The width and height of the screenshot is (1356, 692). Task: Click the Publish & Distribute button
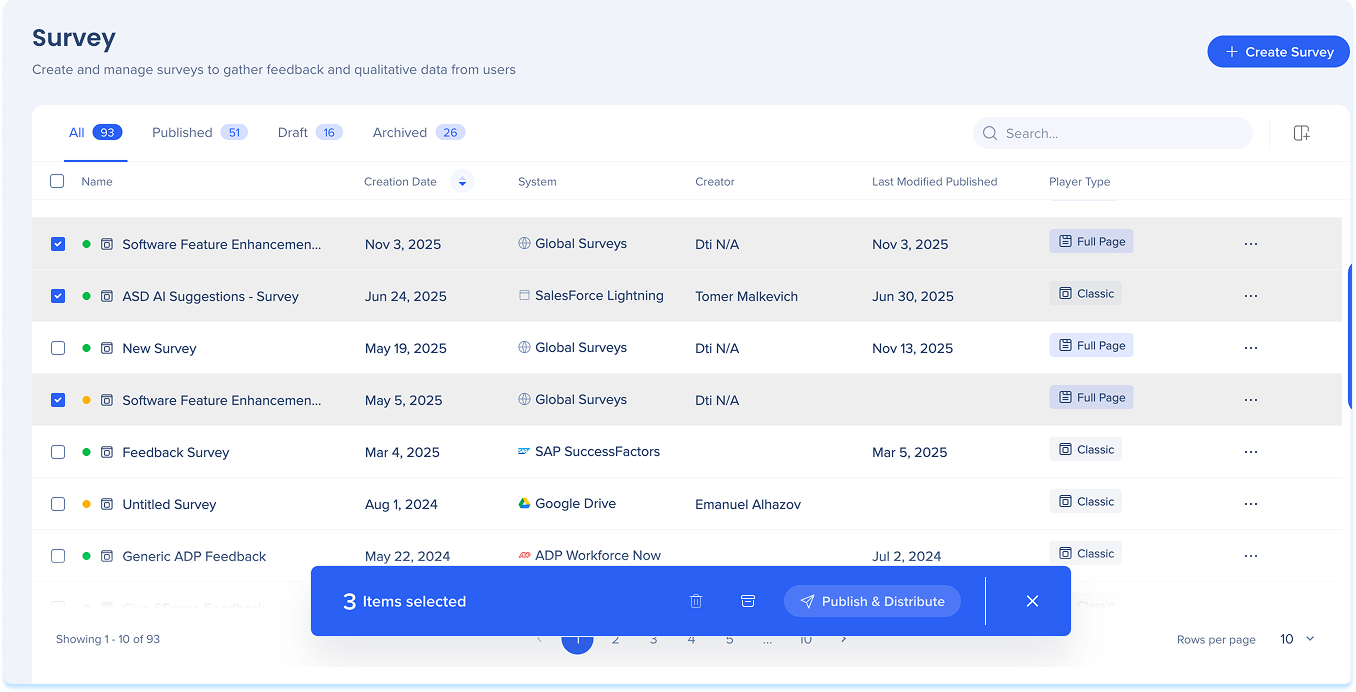click(x=872, y=601)
